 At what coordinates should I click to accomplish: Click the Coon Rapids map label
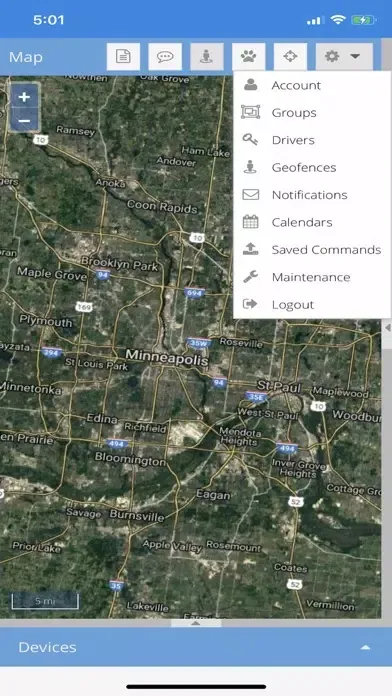click(x=162, y=206)
